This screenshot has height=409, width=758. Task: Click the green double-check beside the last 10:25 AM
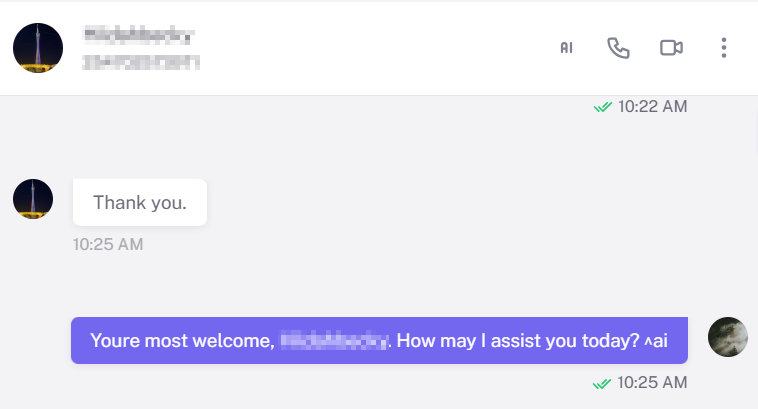tap(602, 383)
